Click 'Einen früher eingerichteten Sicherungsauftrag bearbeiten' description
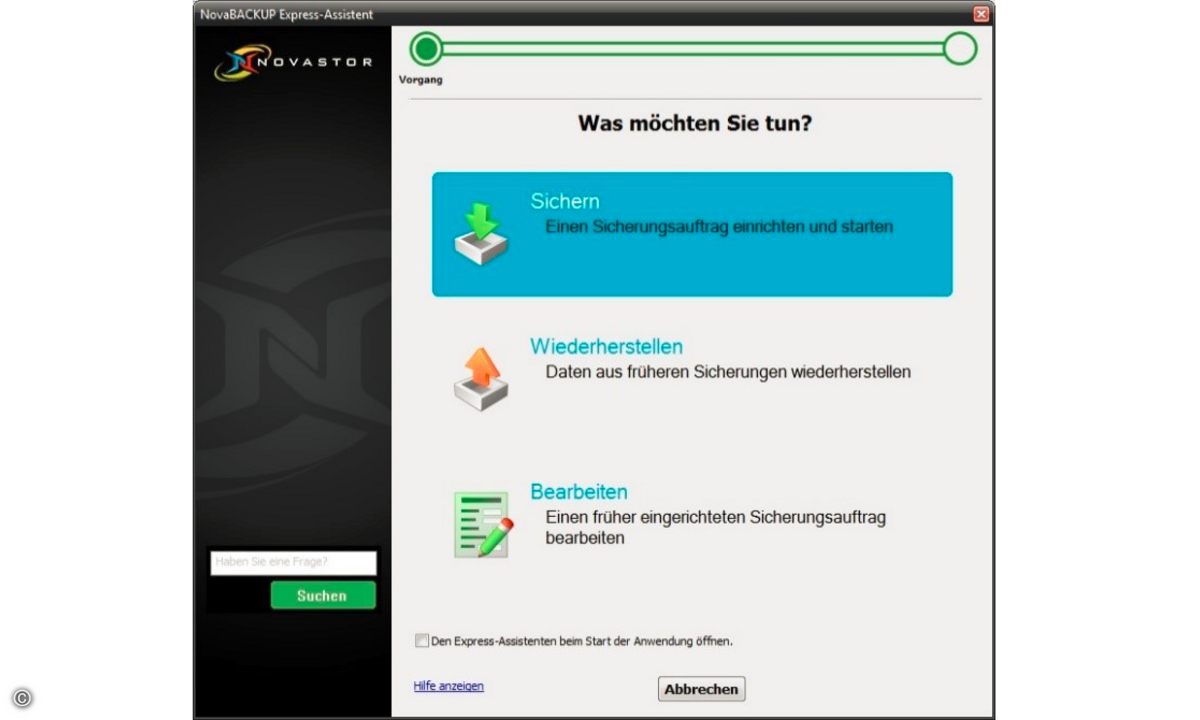Viewport: 1200px width, 720px height. point(716,528)
